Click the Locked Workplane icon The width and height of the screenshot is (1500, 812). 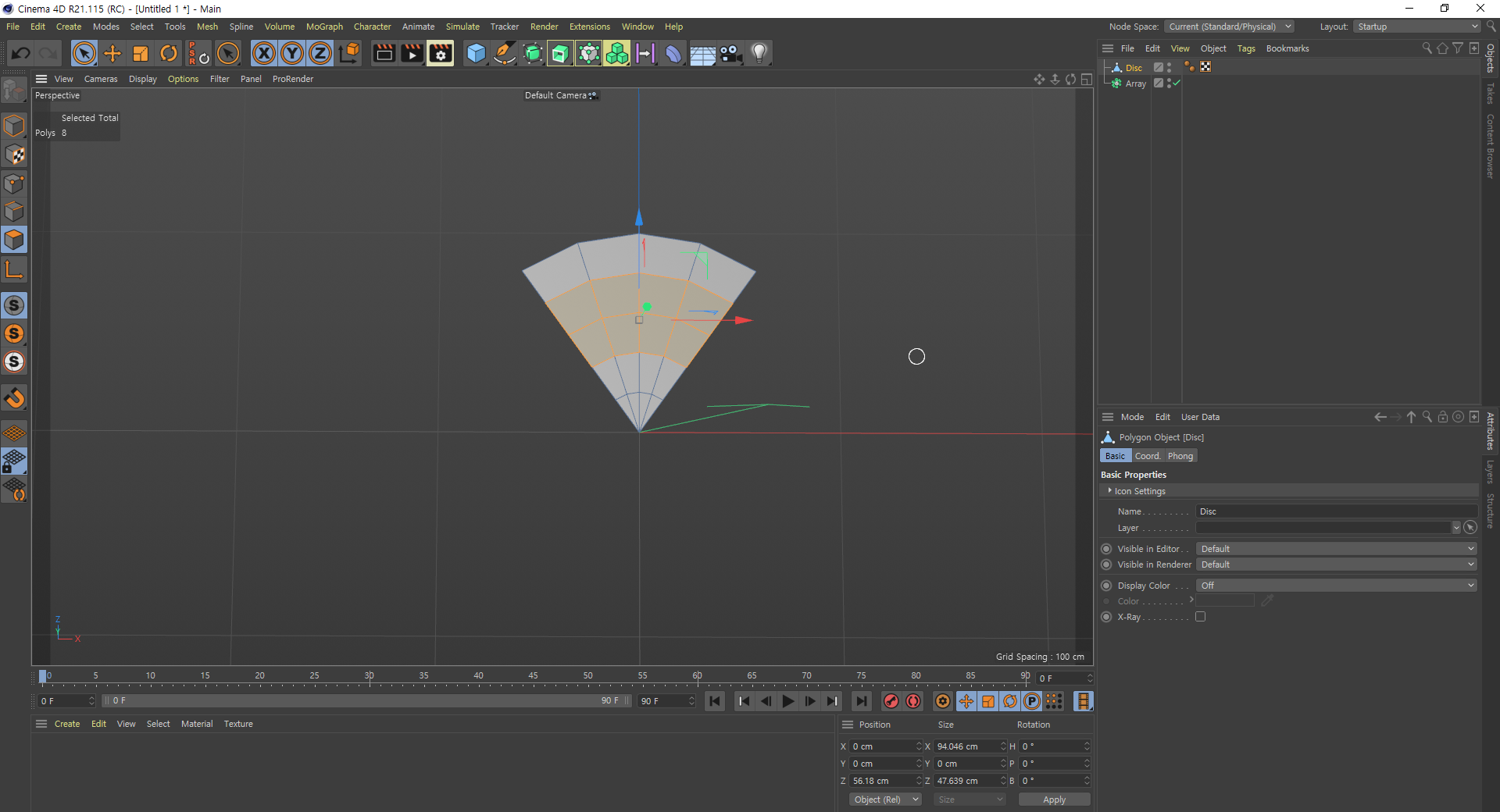(x=14, y=461)
